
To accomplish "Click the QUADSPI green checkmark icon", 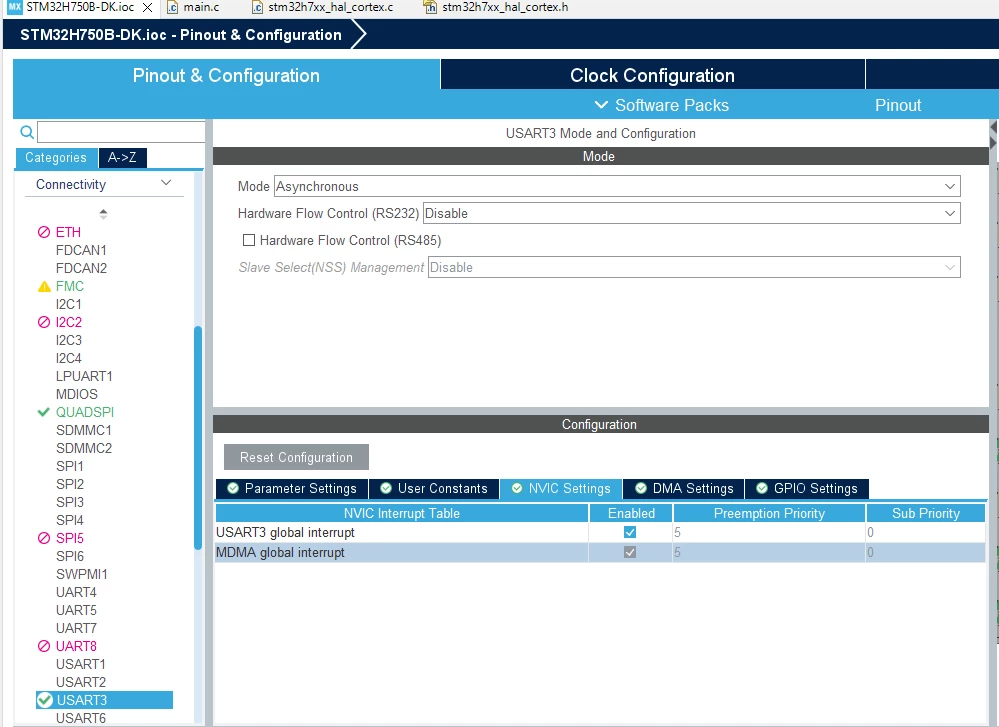I will coord(43,412).
